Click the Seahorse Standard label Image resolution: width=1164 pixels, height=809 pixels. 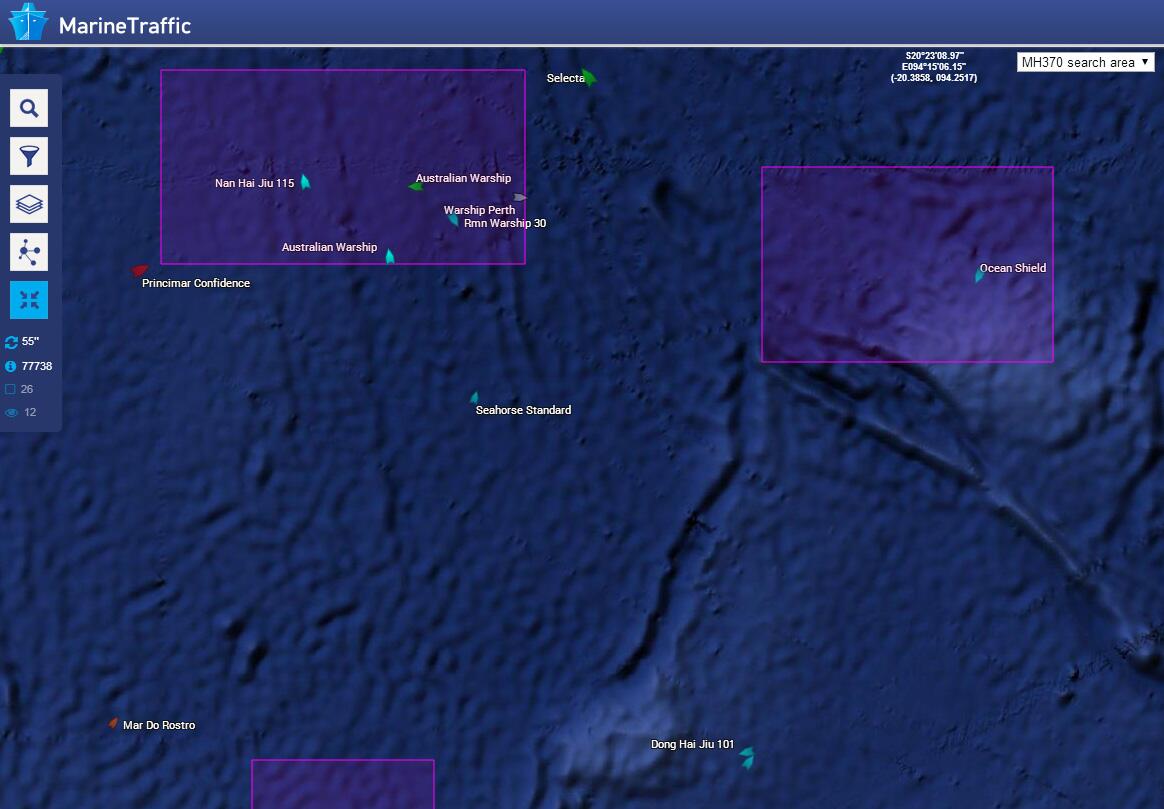(x=523, y=410)
